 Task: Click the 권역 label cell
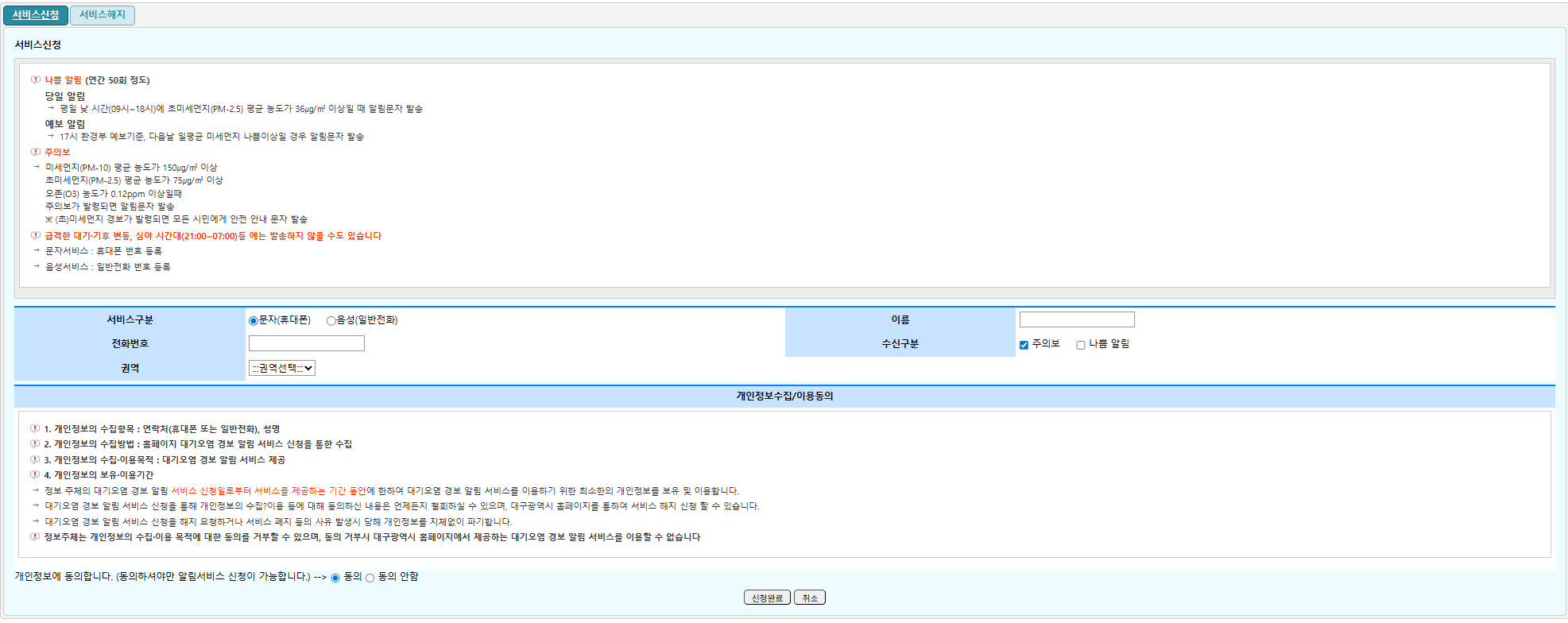(x=130, y=368)
